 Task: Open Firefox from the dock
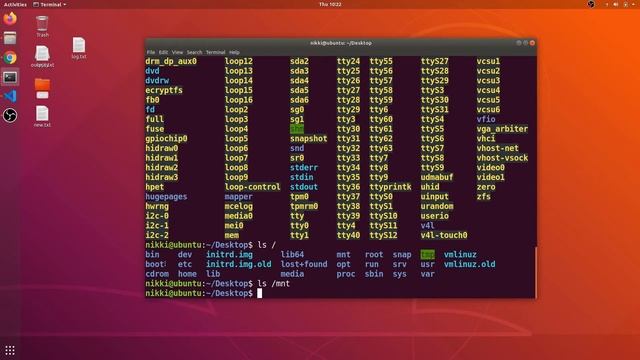10,18
